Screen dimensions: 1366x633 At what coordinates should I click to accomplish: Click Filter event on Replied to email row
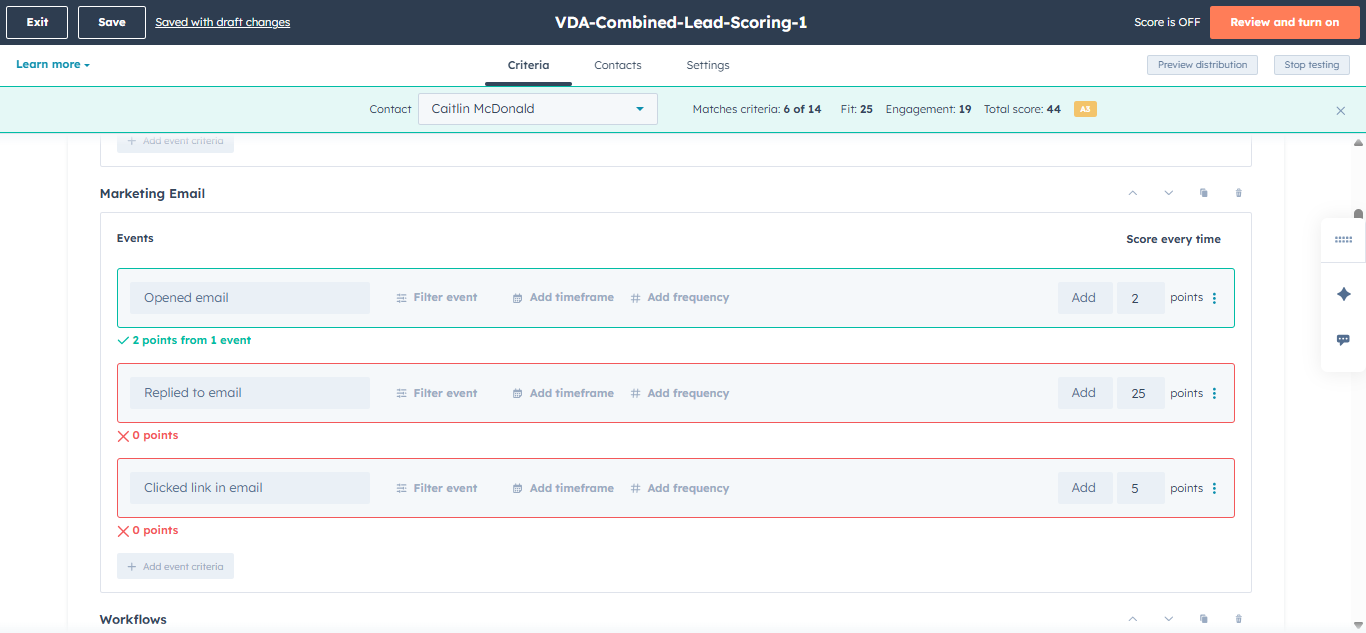pos(437,393)
